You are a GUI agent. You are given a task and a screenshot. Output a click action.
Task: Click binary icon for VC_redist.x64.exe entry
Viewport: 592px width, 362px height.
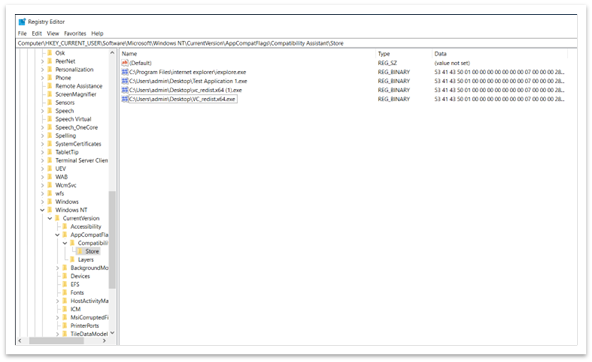click(x=125, y=99)
